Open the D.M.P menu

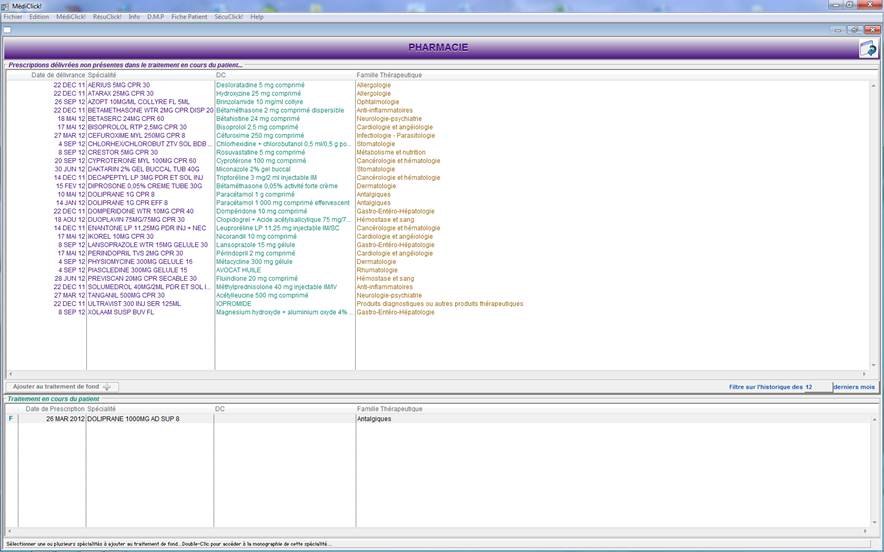click(x=156, y=17)
